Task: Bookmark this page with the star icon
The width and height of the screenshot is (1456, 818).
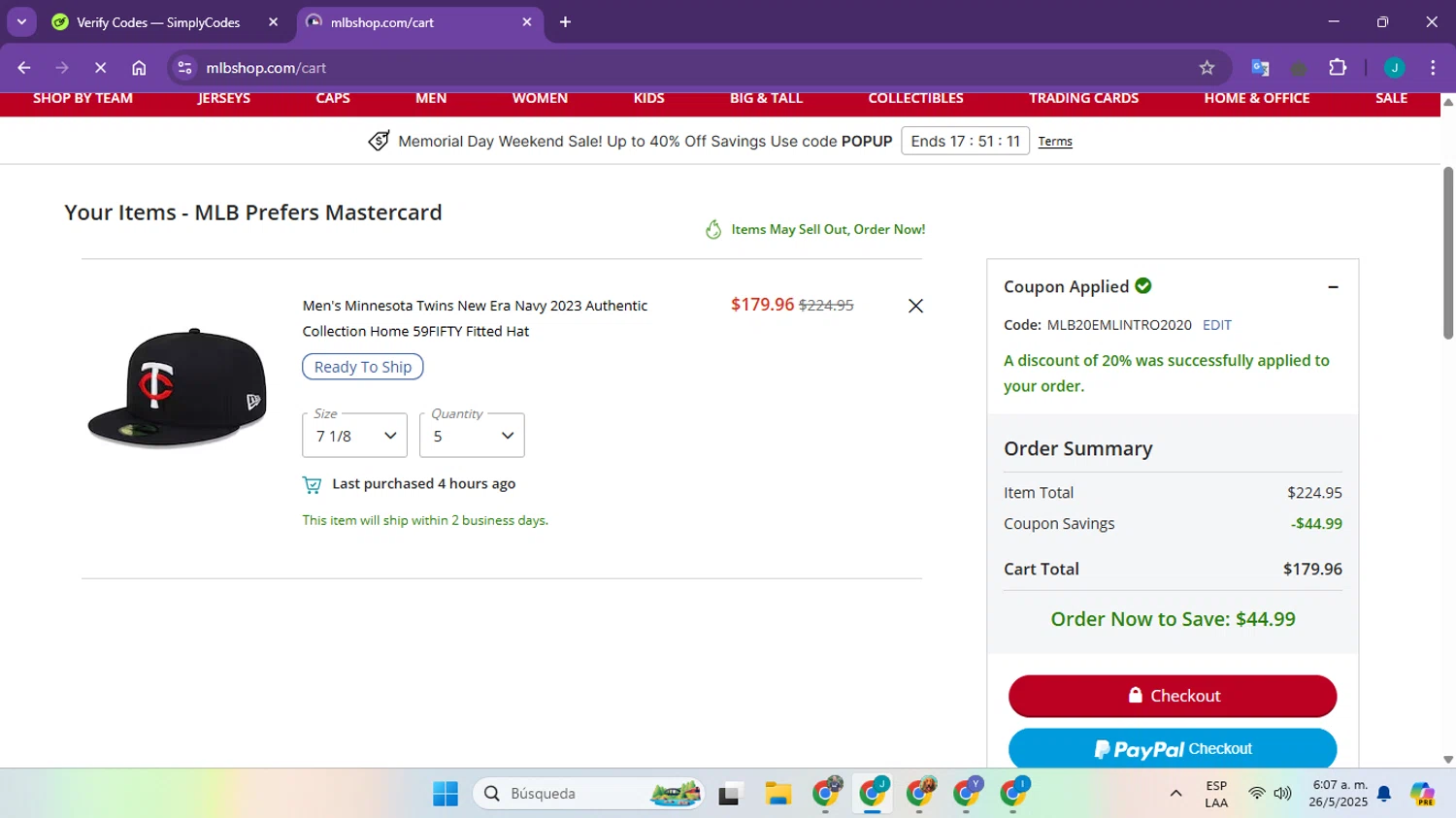Action: point(1207,68)
